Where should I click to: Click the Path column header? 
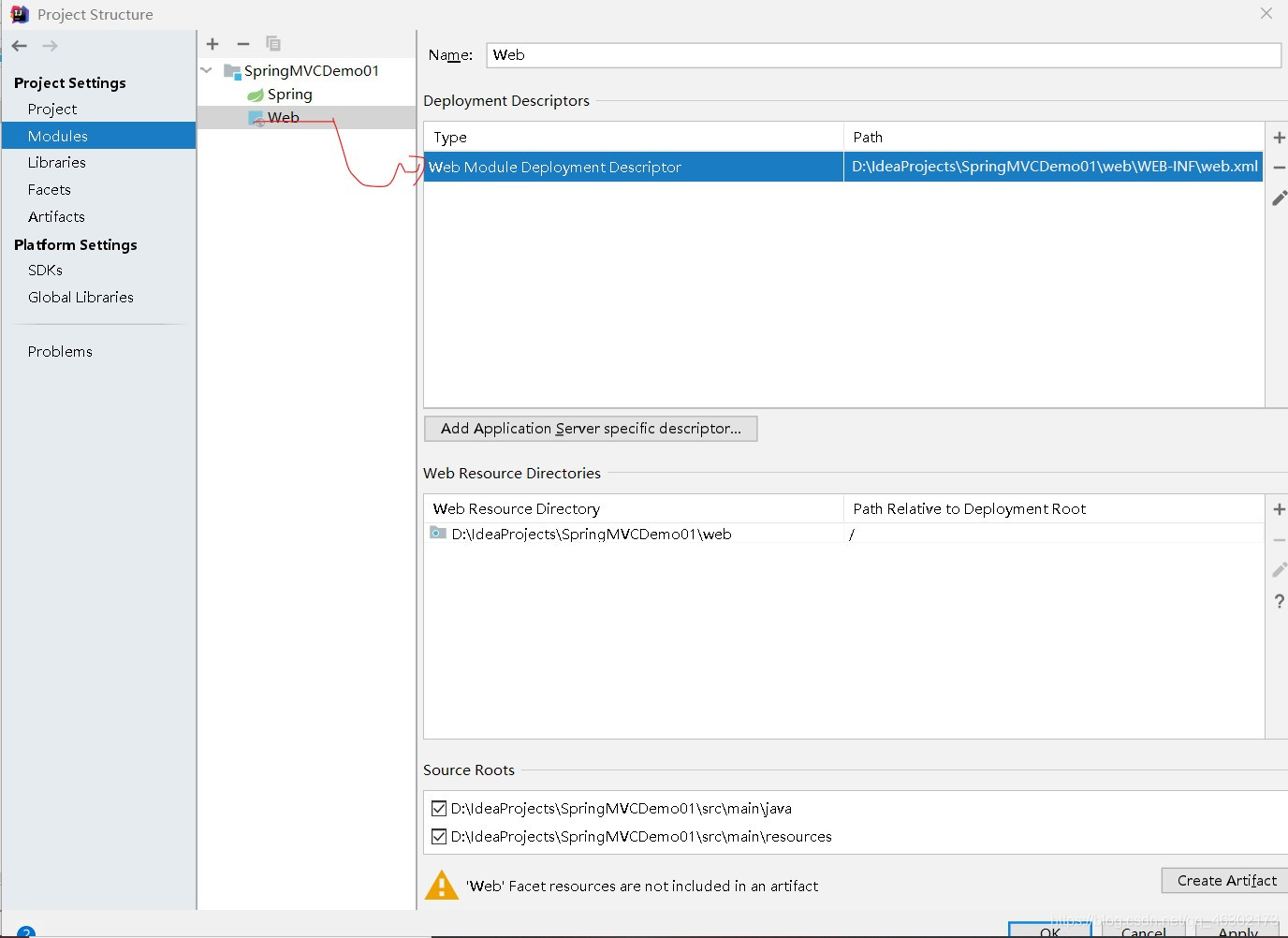1054,138
